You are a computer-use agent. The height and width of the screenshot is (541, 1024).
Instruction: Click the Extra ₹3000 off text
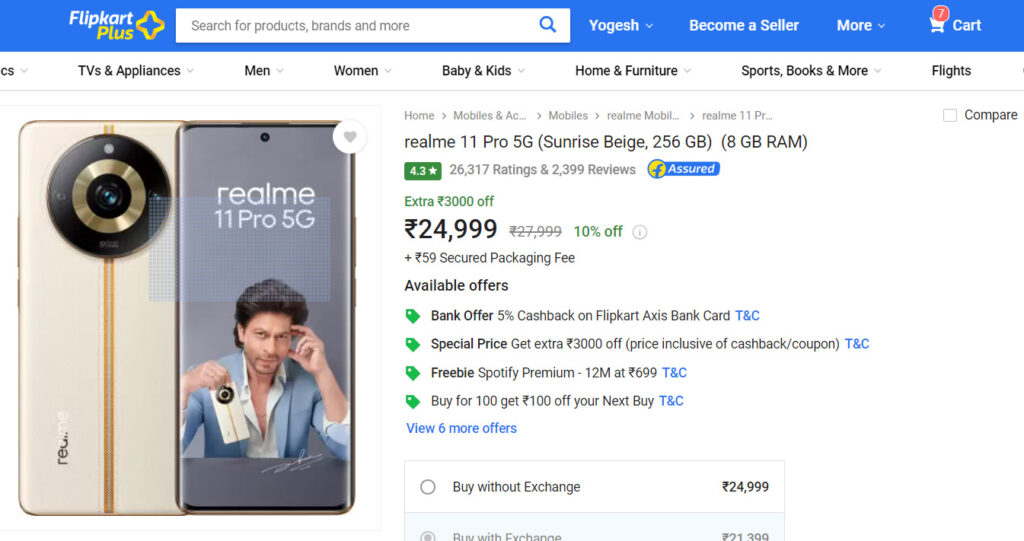tap(449, 202)
